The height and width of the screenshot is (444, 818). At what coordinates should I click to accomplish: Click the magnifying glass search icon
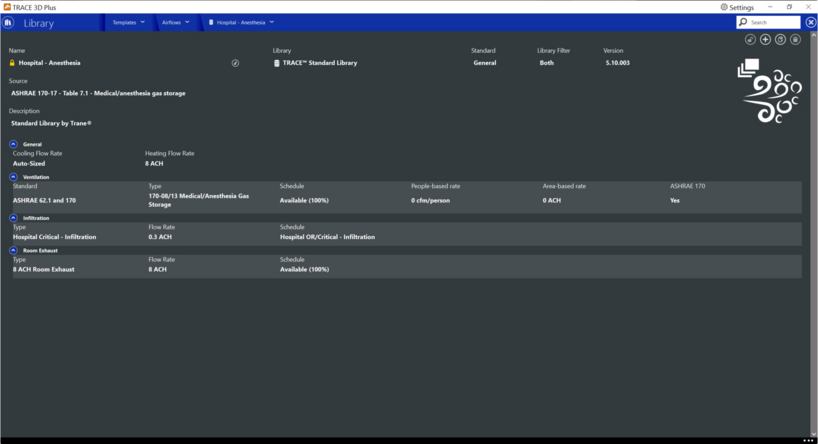click(x=743, y=22)
